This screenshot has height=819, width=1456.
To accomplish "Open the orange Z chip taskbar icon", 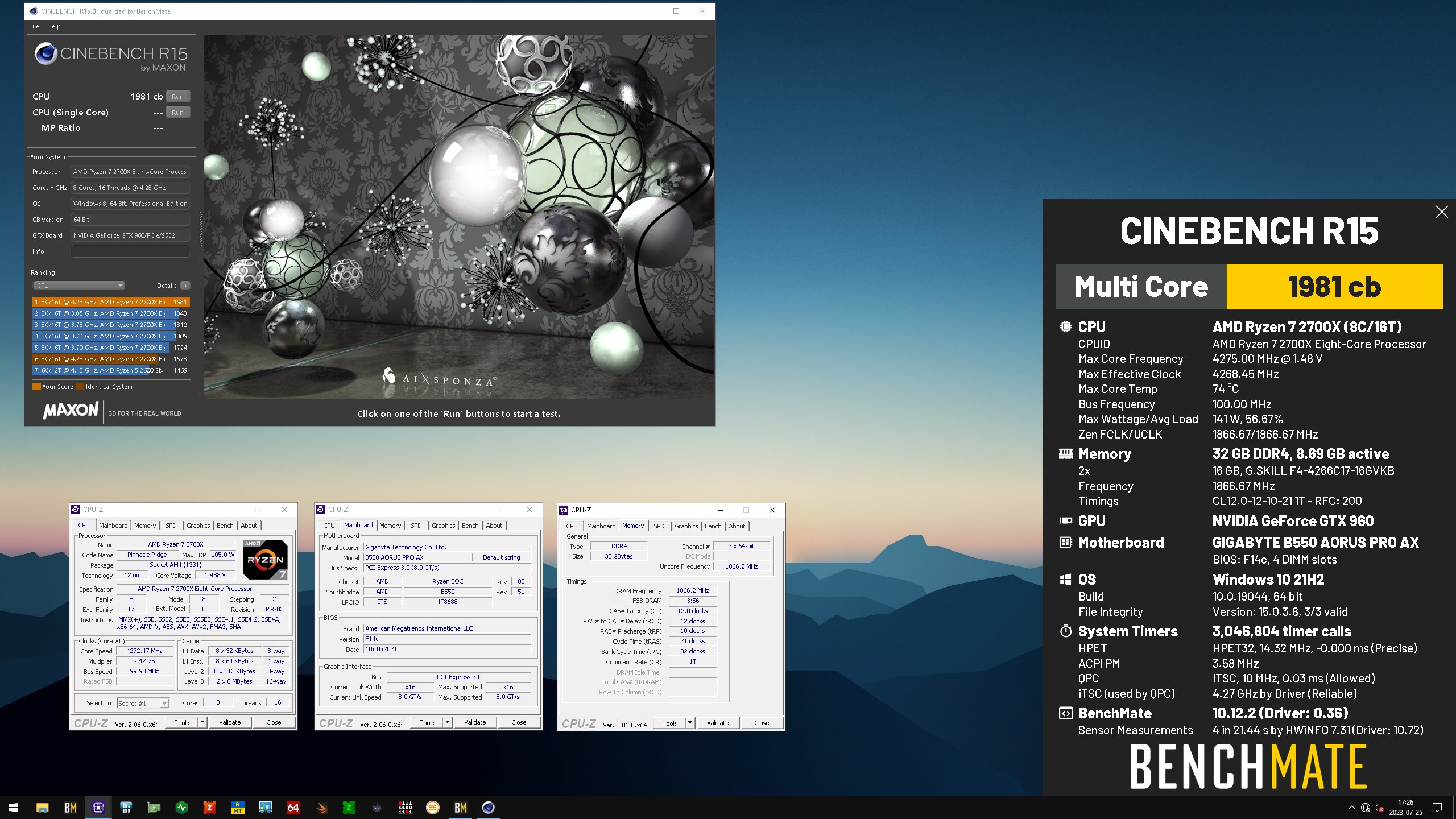I will pyautogui.click(x=209, y=807).
